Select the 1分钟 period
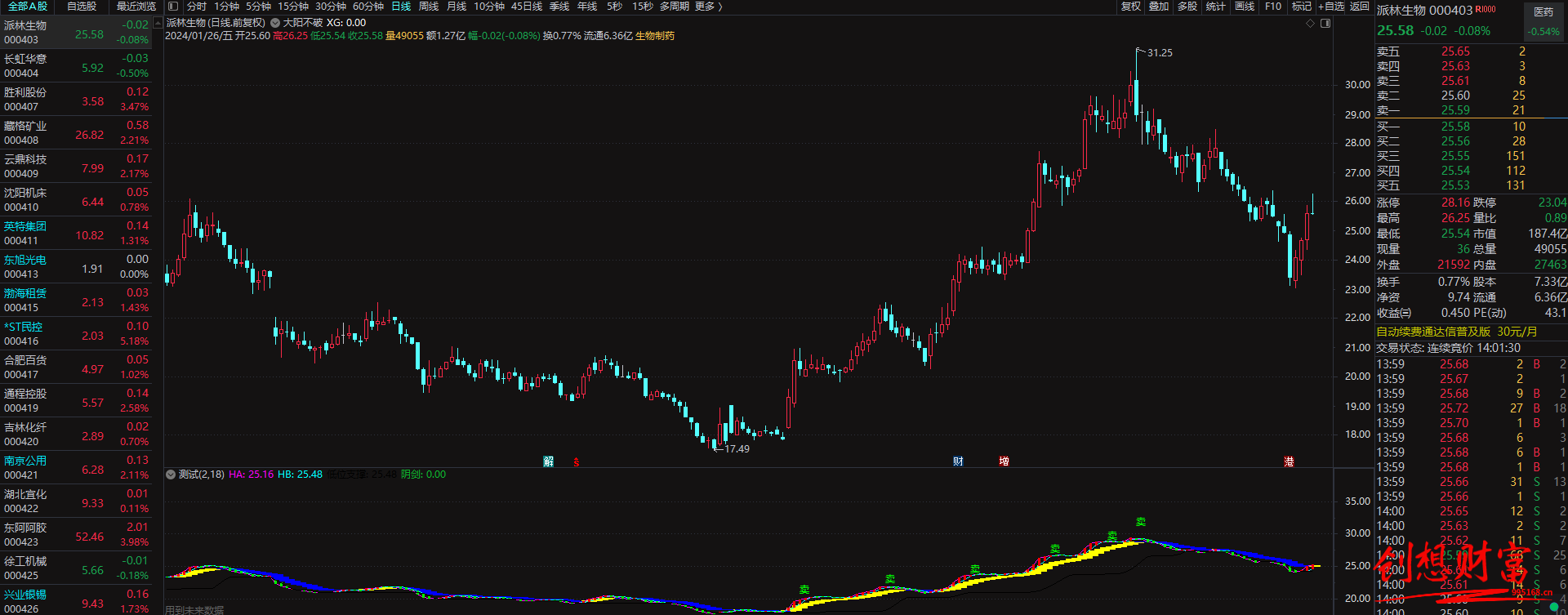 (x=226, y=7)
